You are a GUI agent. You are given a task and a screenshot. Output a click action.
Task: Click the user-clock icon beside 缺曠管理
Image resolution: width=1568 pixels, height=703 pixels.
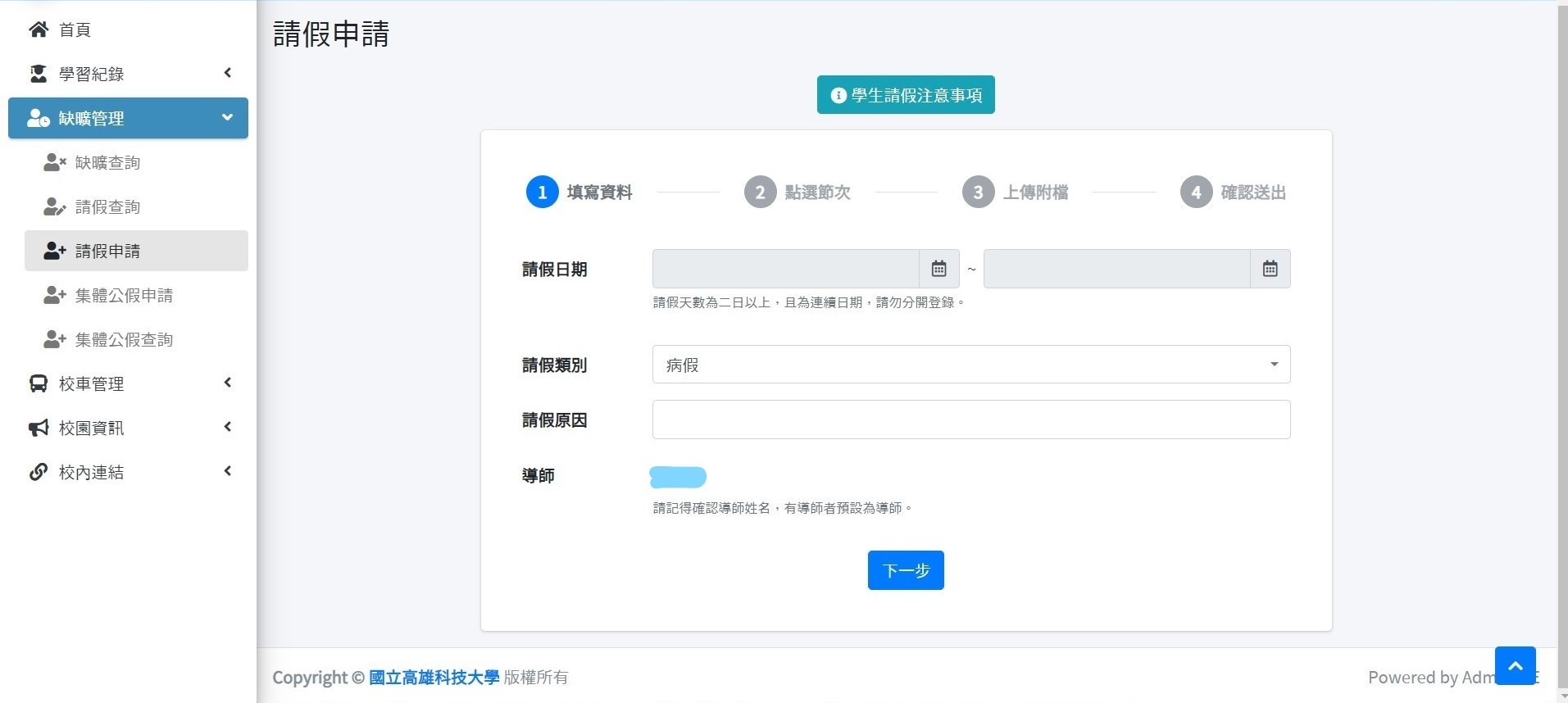(39, 118)
